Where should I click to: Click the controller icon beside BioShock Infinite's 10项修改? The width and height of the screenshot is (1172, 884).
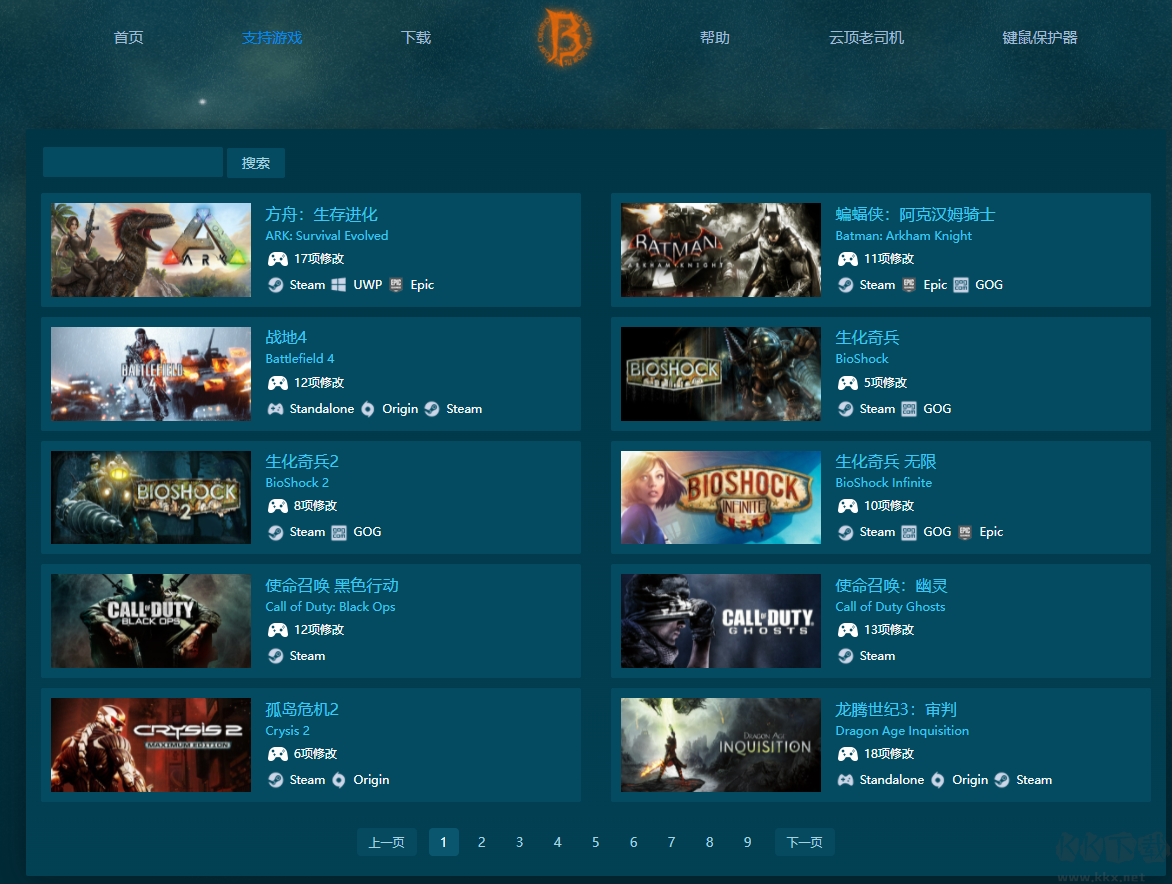tap(847, 507)
